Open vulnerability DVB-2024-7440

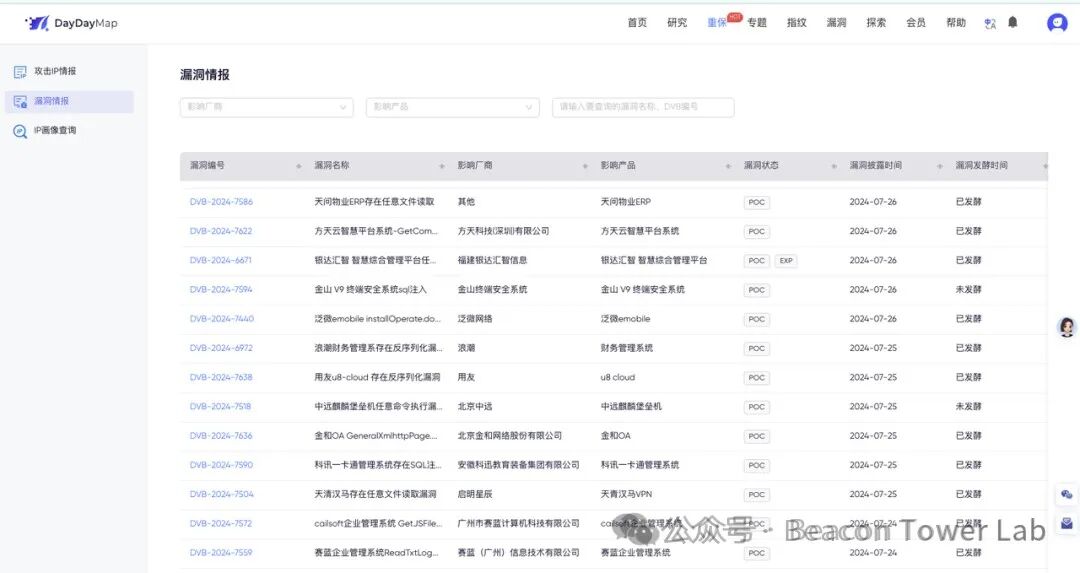(x=222, y=319)
